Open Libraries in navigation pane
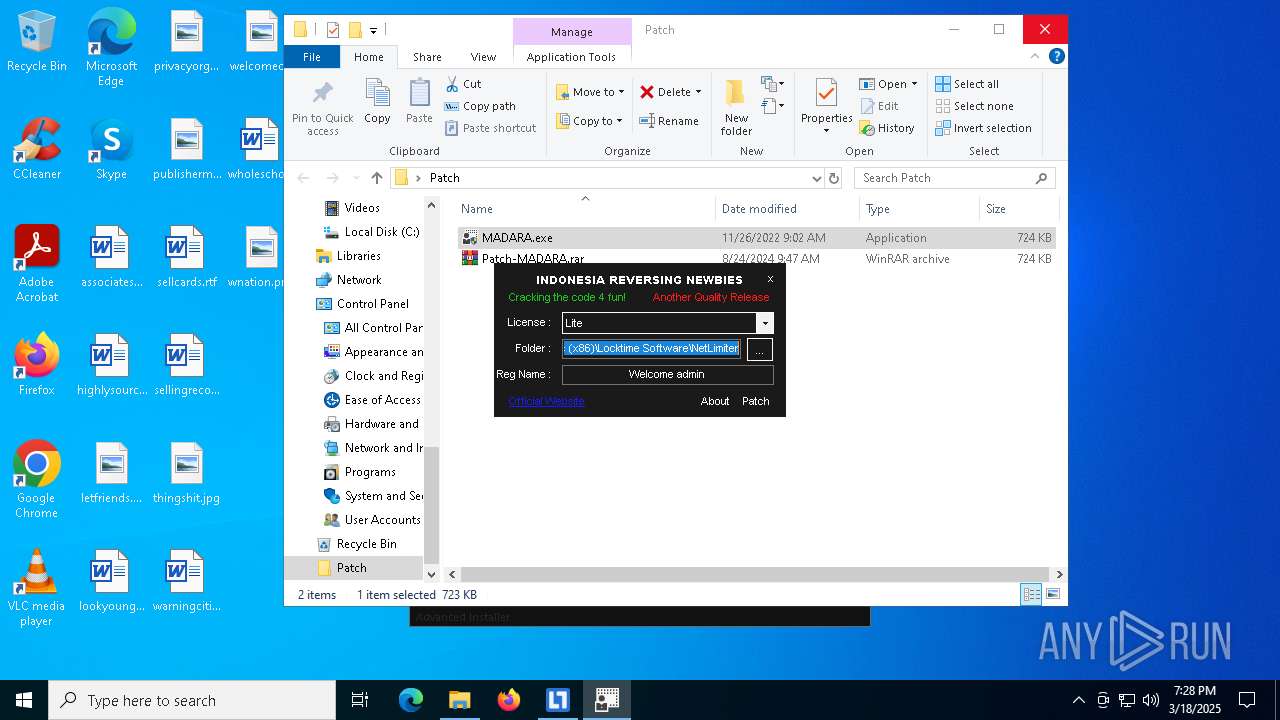This screenshot has height=720, width=1280. coord(359,256)
